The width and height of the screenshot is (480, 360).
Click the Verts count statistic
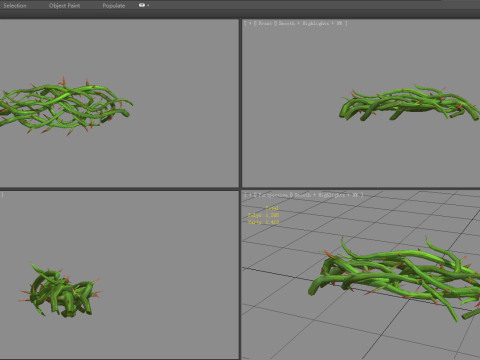coord(263,222)
